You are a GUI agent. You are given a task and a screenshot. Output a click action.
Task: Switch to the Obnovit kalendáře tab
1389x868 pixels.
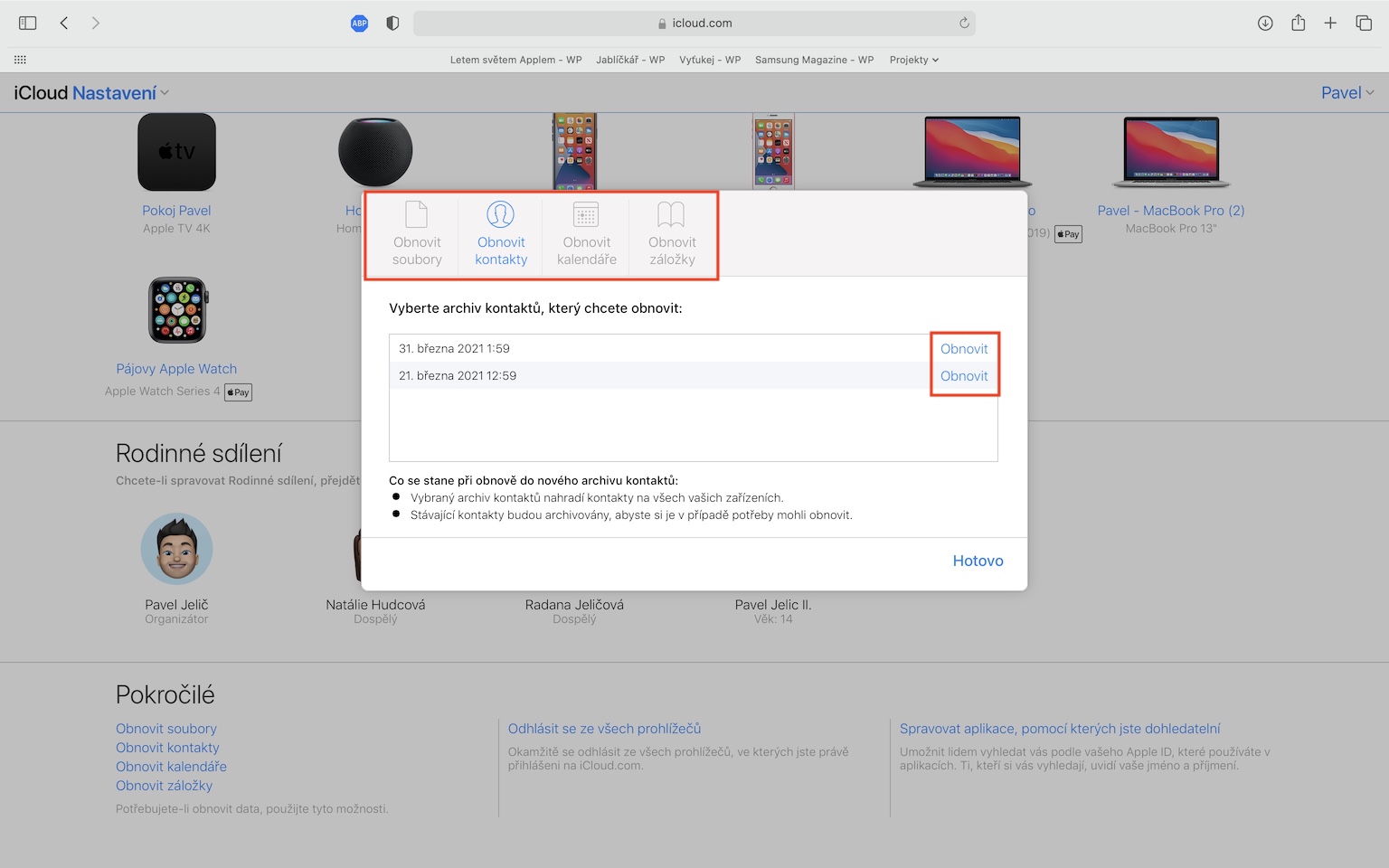[x=587, y=235]
